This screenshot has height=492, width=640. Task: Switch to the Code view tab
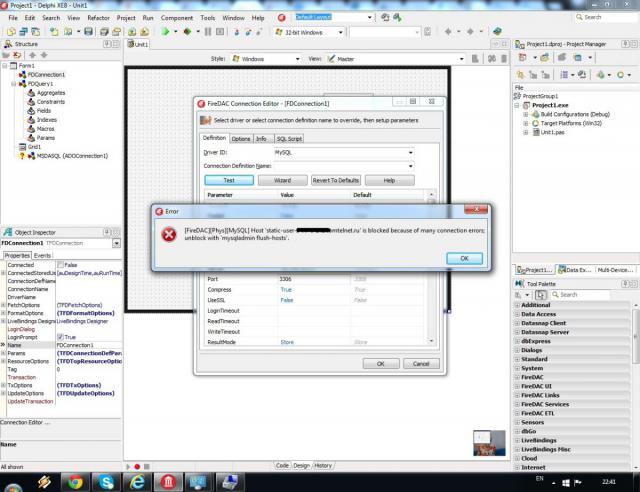pyautogui.click(x=282, y=465)
